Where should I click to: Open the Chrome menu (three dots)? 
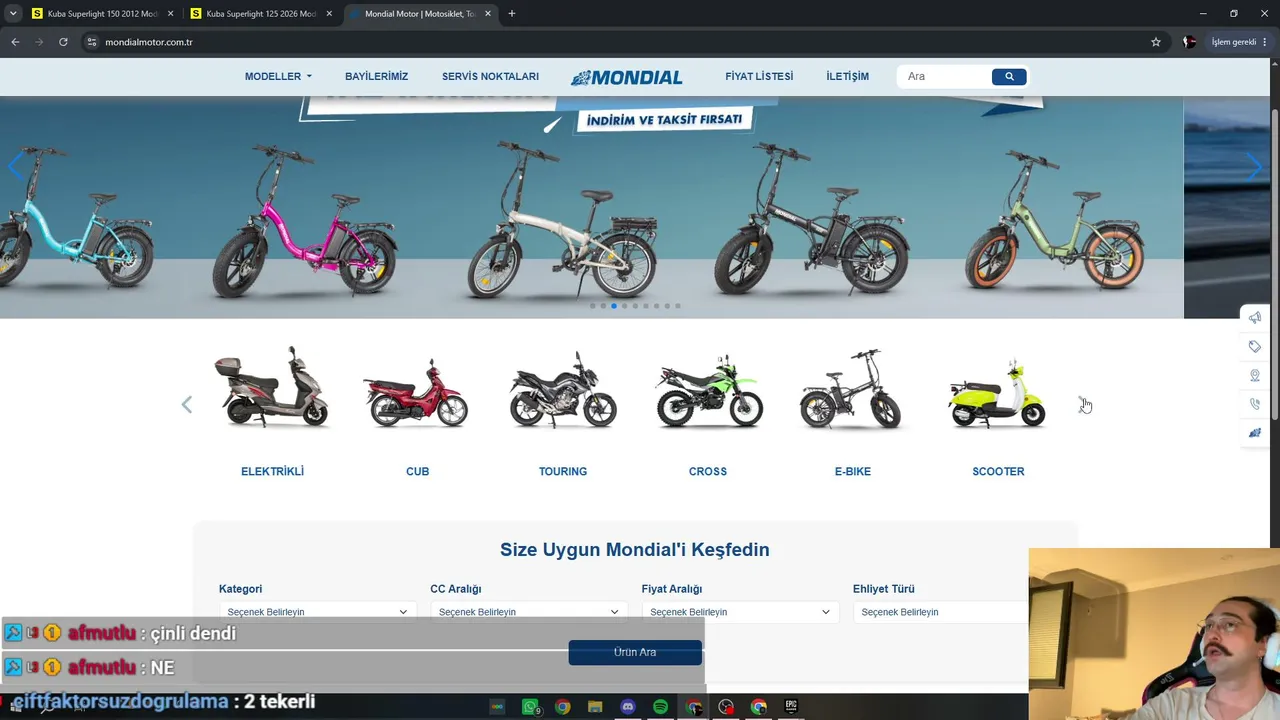point(1265,42)
